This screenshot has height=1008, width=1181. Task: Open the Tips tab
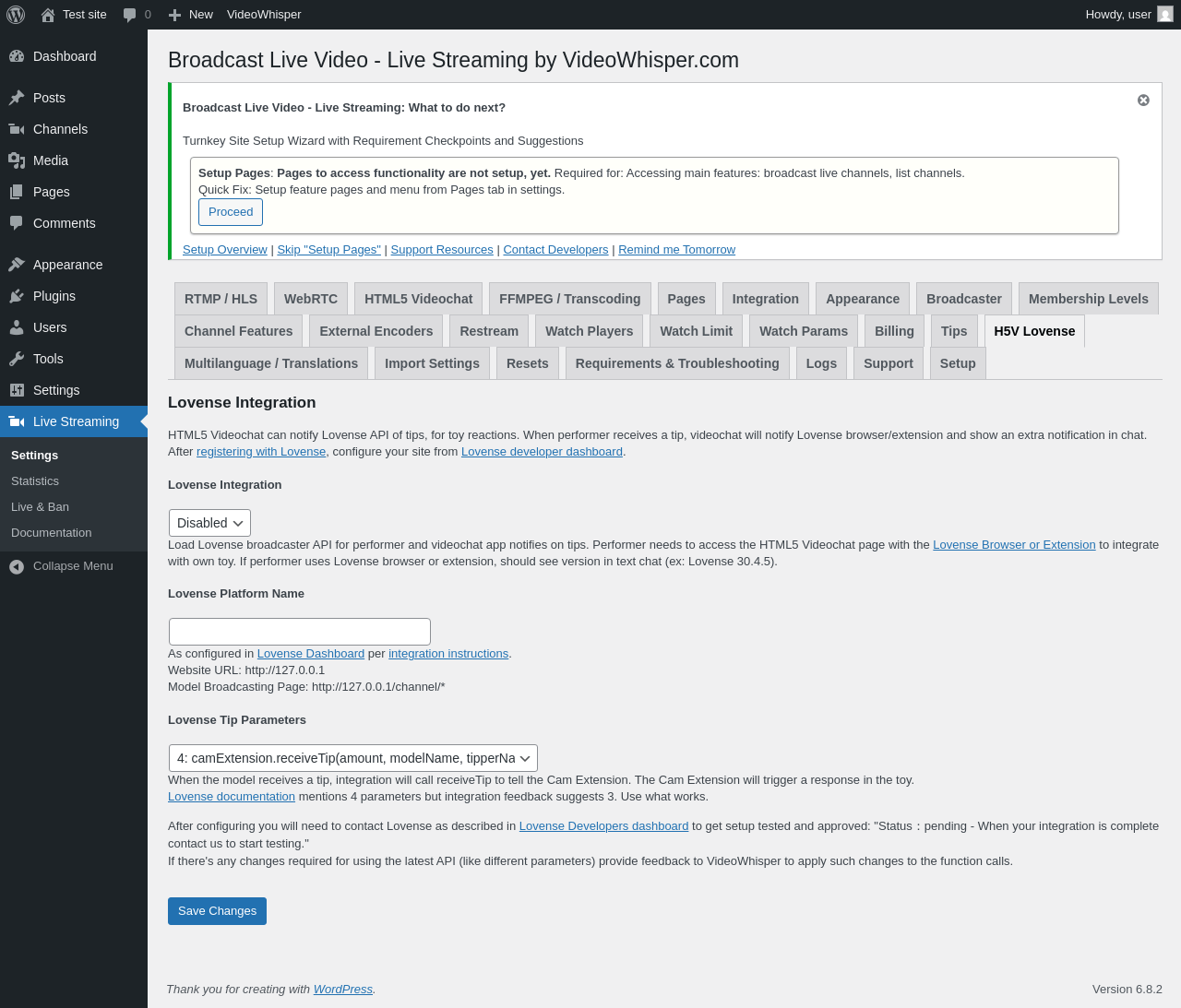954,331
